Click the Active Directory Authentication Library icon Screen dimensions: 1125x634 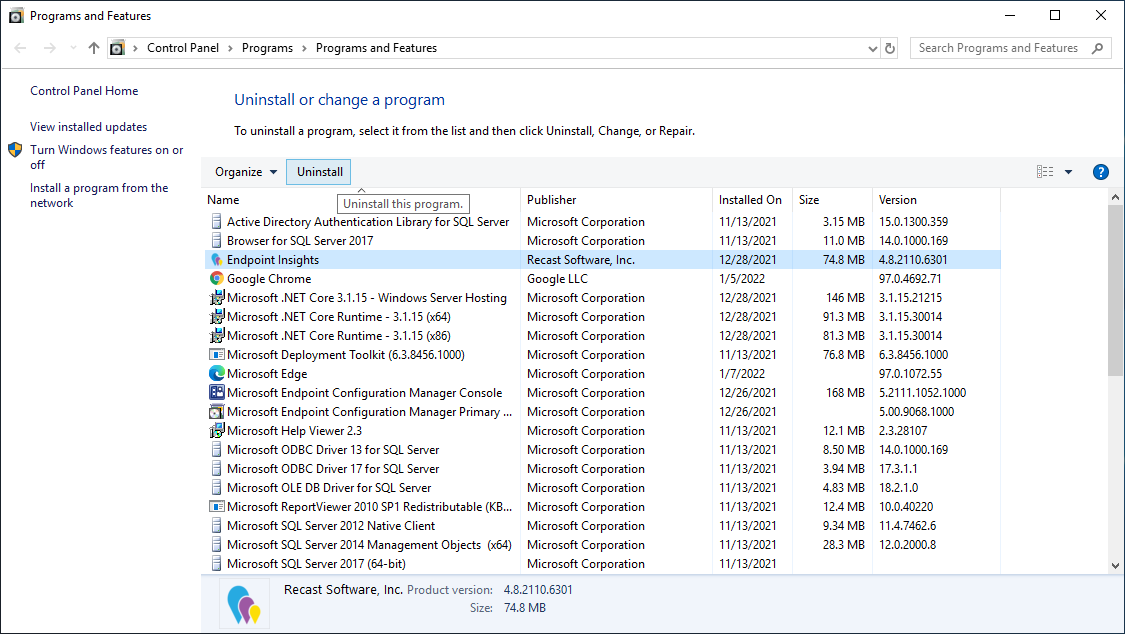point(216,222)
